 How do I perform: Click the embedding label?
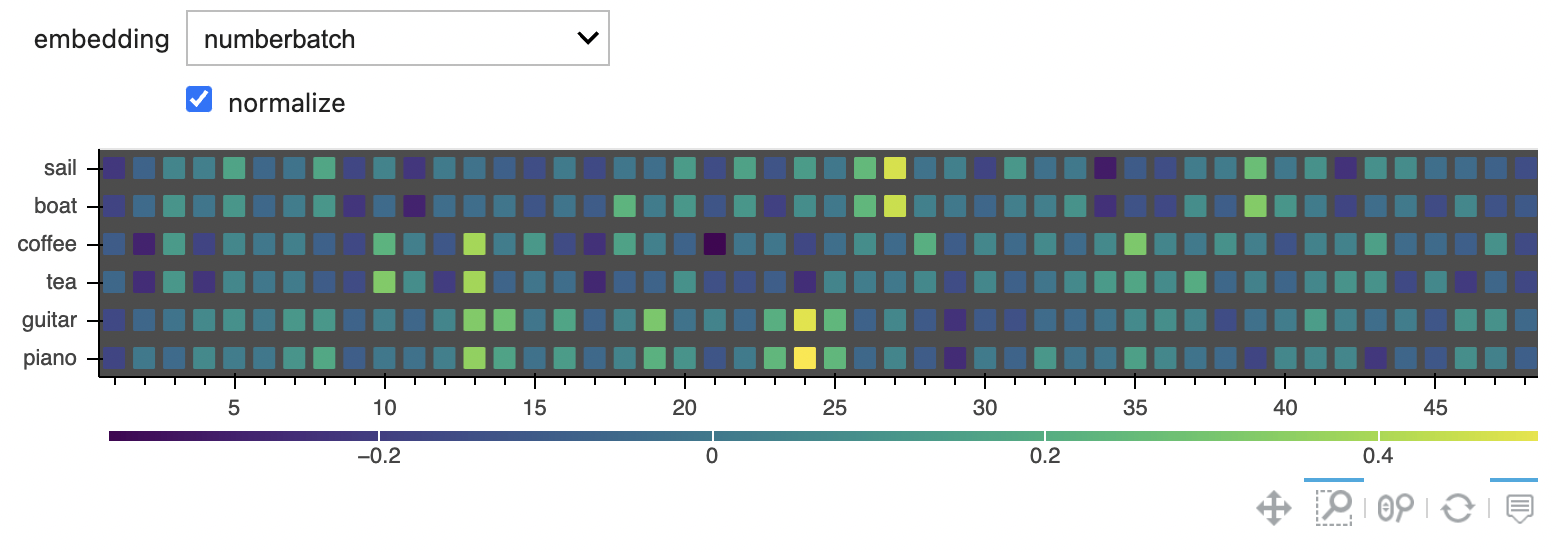coord(102,40)
